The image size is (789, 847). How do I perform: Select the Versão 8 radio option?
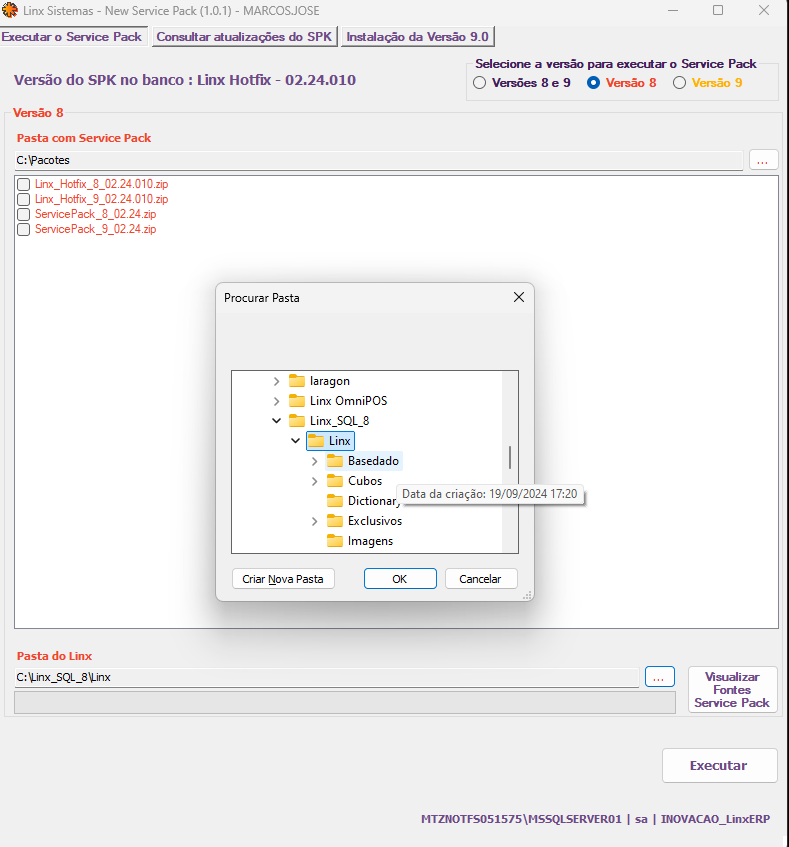click(x=594, y=83)
